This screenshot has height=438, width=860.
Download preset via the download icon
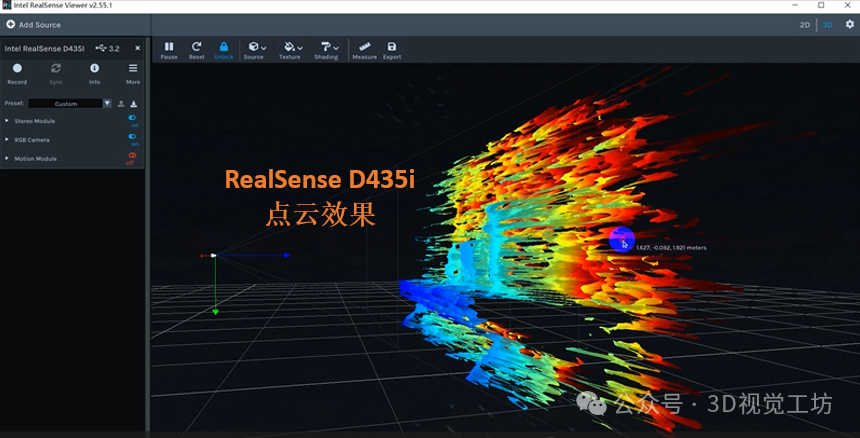(x=133, y=104)
